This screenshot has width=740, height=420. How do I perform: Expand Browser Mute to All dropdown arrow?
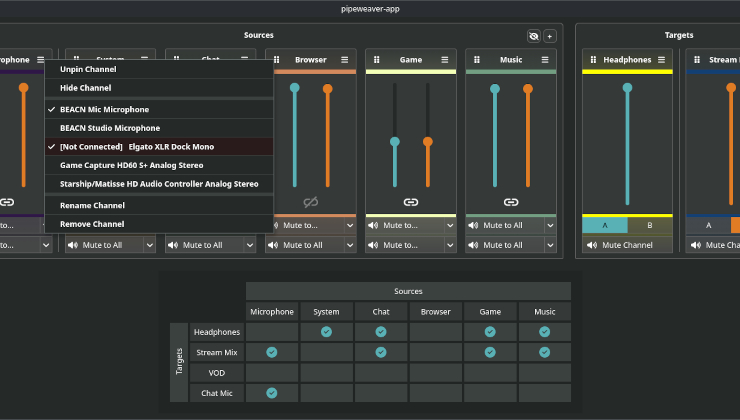pyautogui.click(x=350, y=245)
